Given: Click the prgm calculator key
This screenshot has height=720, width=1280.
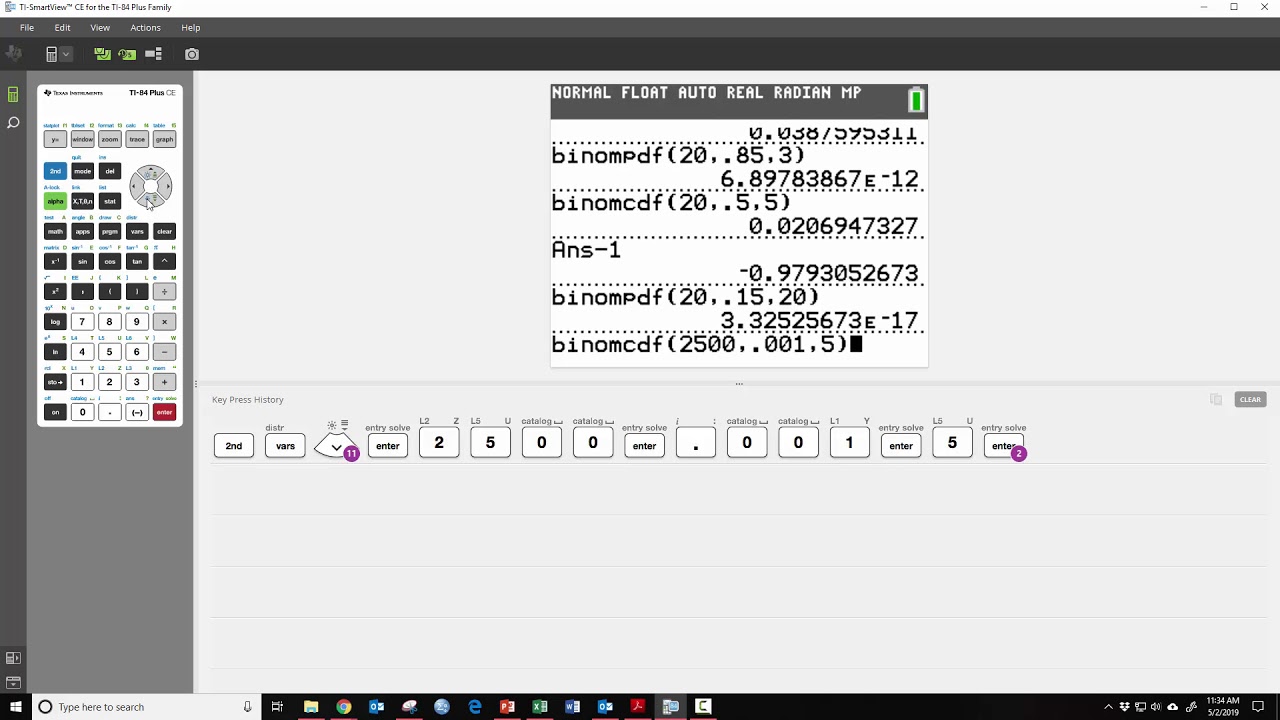Looking at the screenshot, I should [x=110, y=231].
